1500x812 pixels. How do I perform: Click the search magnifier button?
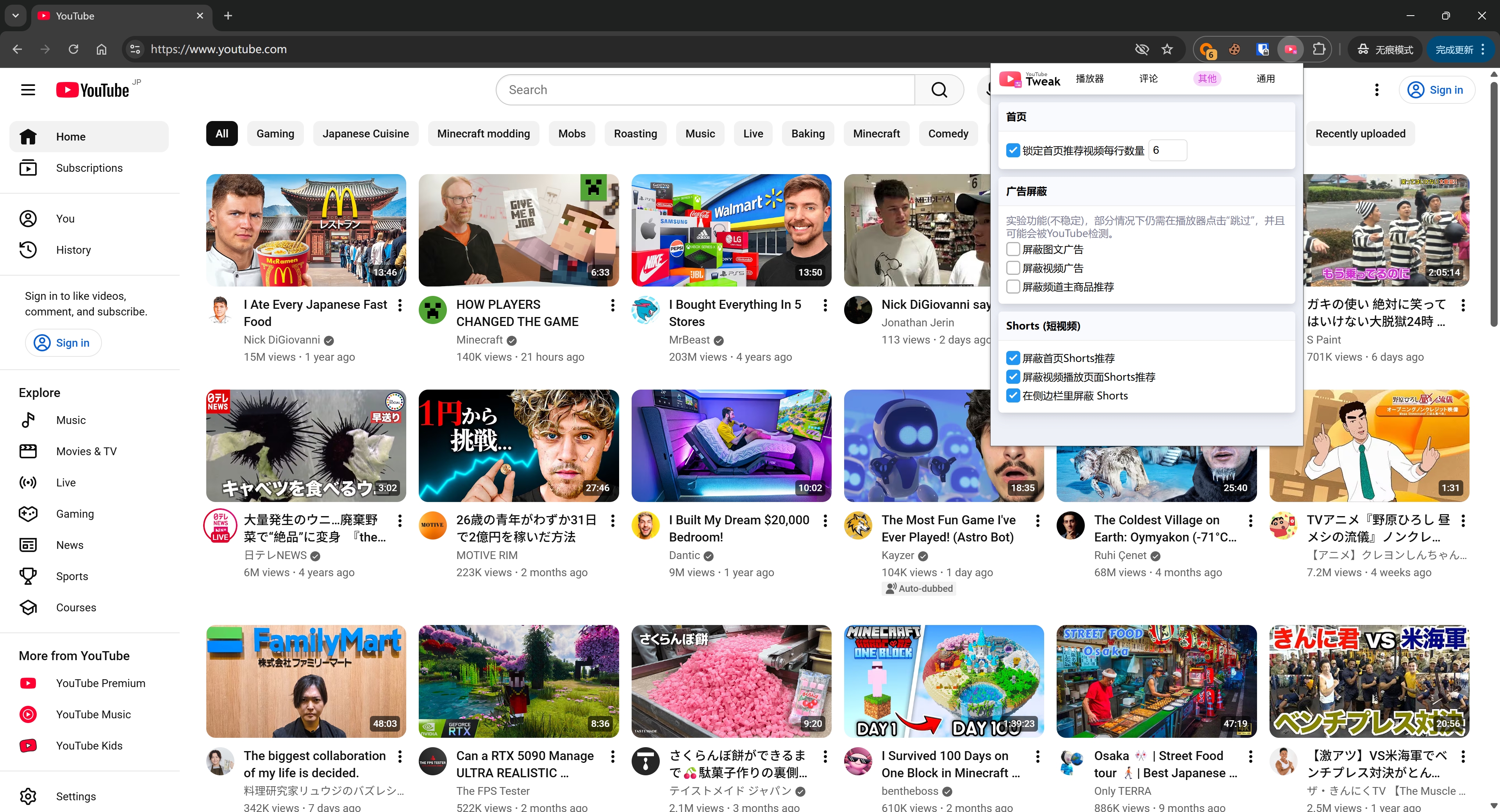[939, 90]
